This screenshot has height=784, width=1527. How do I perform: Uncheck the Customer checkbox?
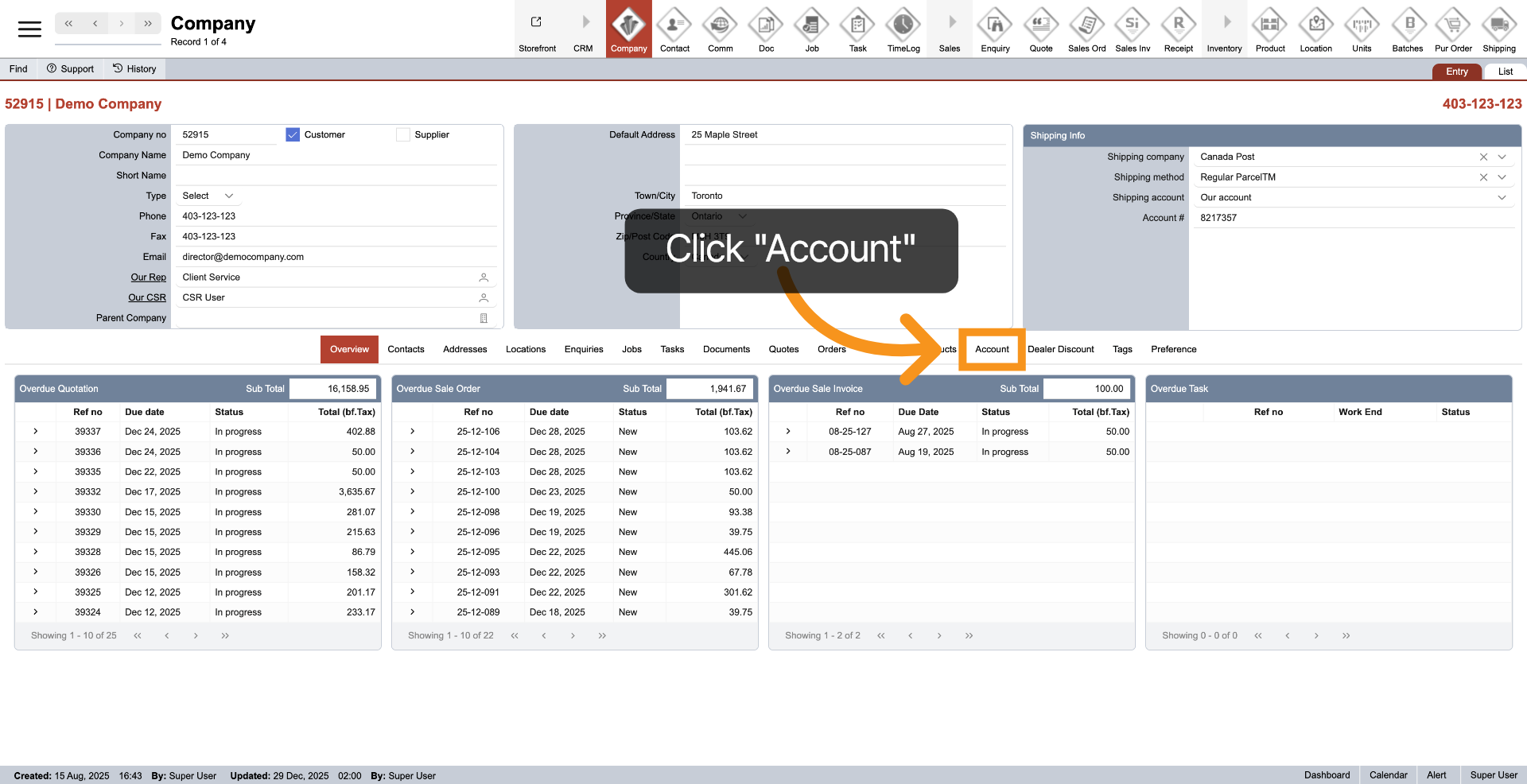293,135
